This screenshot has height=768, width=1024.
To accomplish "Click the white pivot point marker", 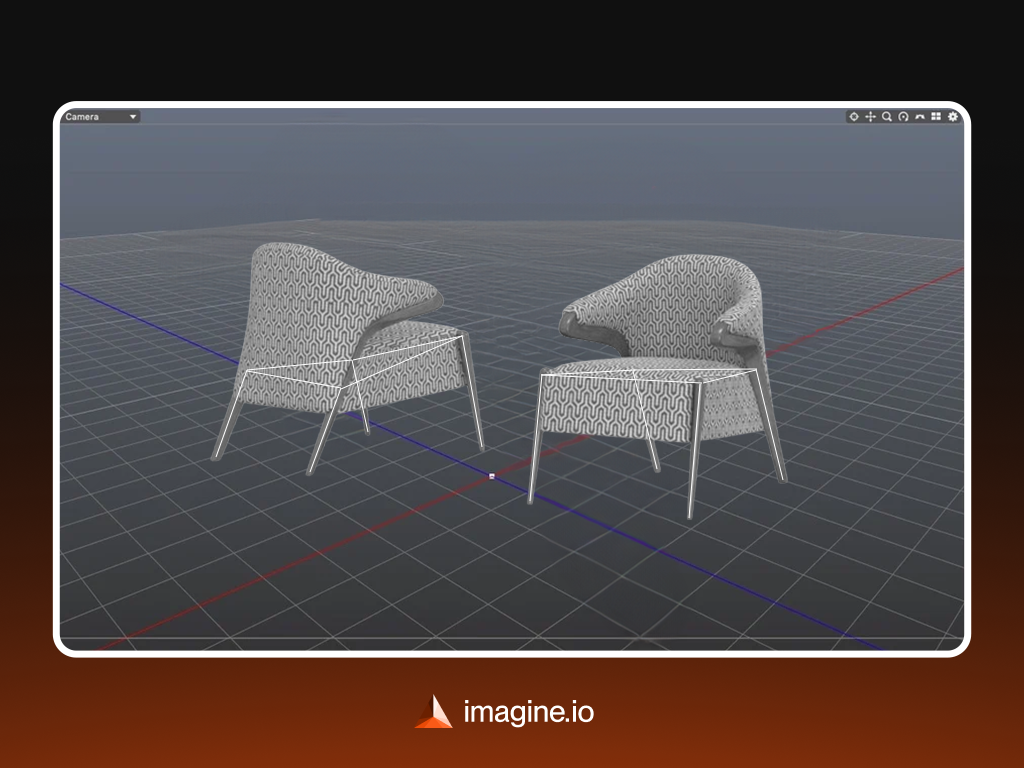I will point(490,476).
